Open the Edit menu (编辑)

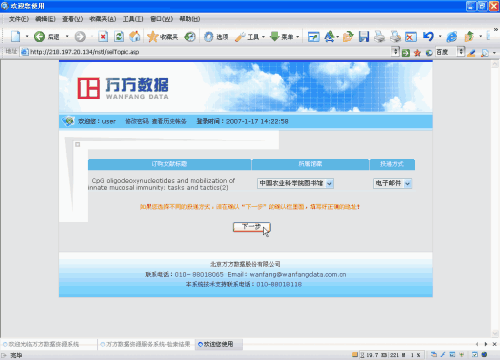tap(45, 19)
